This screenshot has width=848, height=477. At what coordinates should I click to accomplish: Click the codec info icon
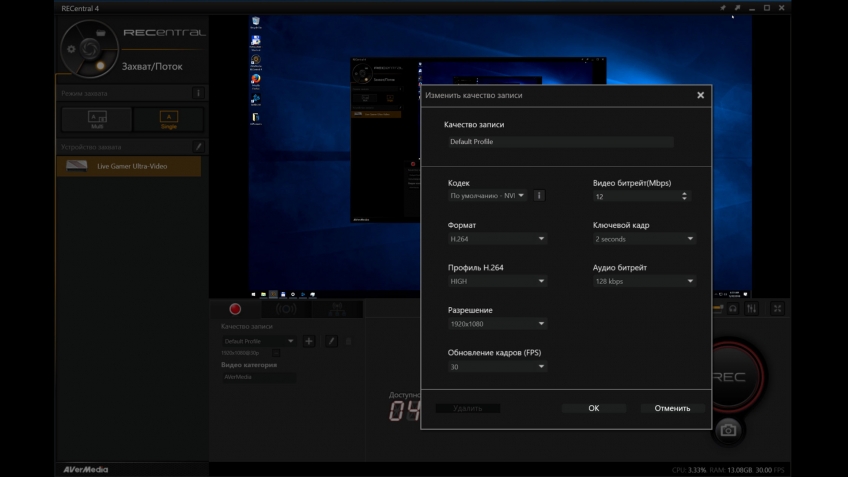click(x=539, y=196)
